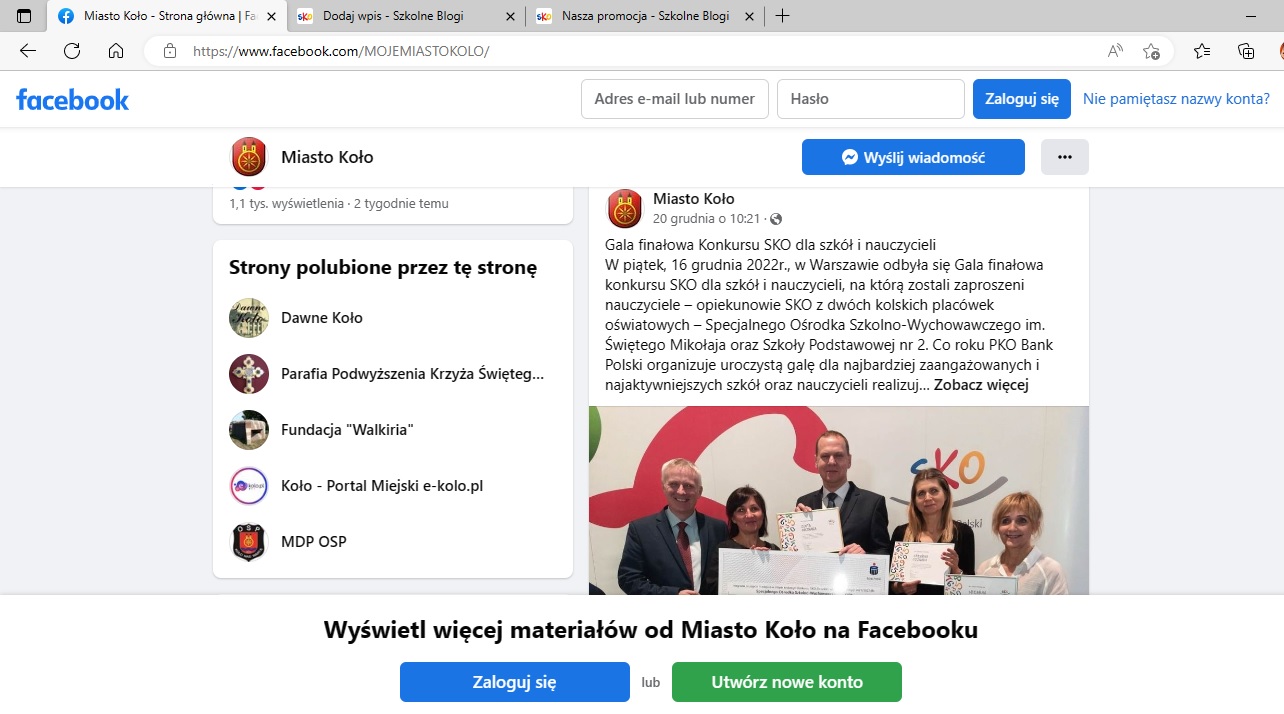
Task: Close the Miasto Koło Facebook tab
Action: tap(273, 16)
